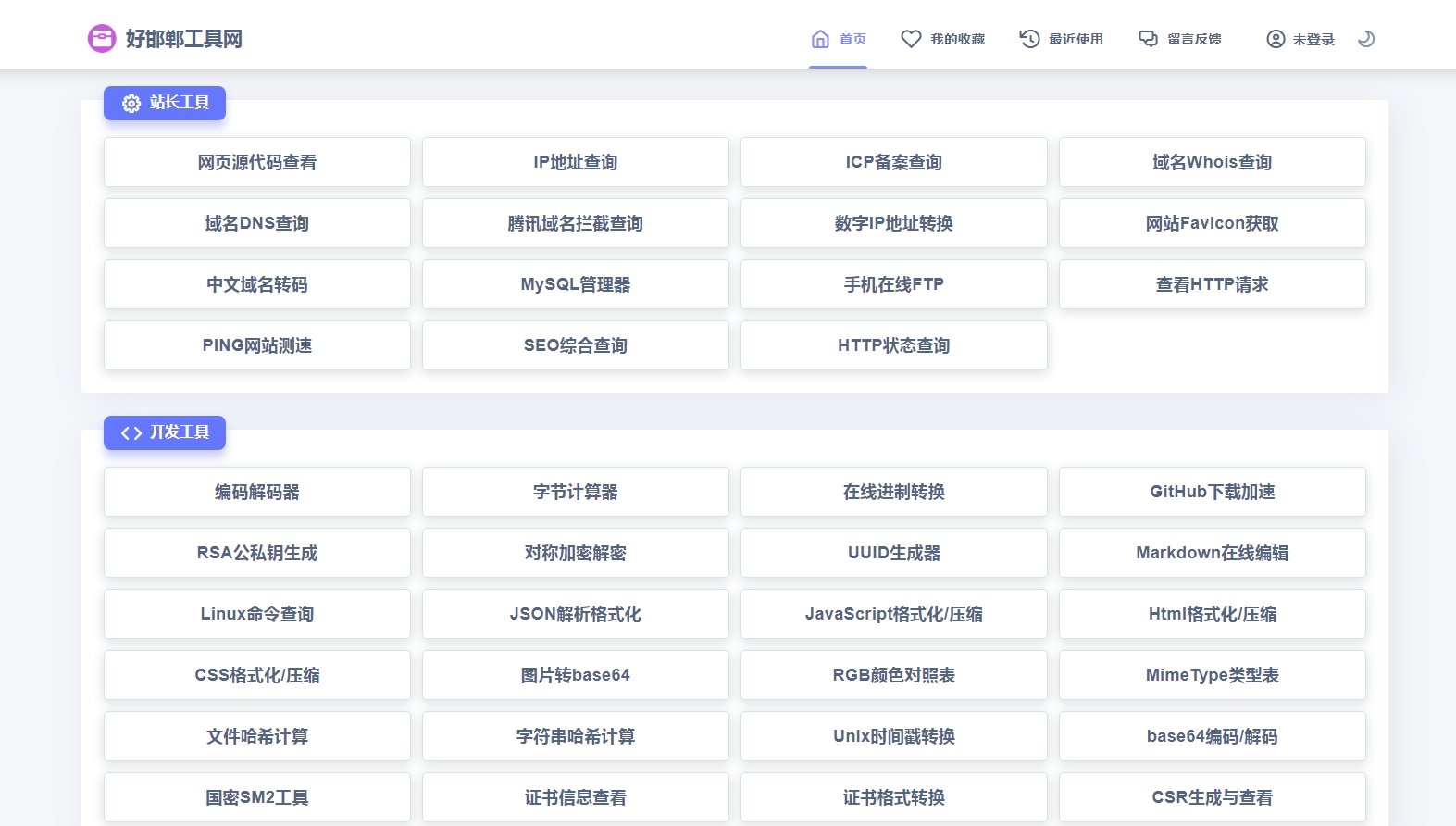This screenshot has height=826, width=1456.
Task: Open the RGB颜色对照表 tool
Action: coord(893,675)
